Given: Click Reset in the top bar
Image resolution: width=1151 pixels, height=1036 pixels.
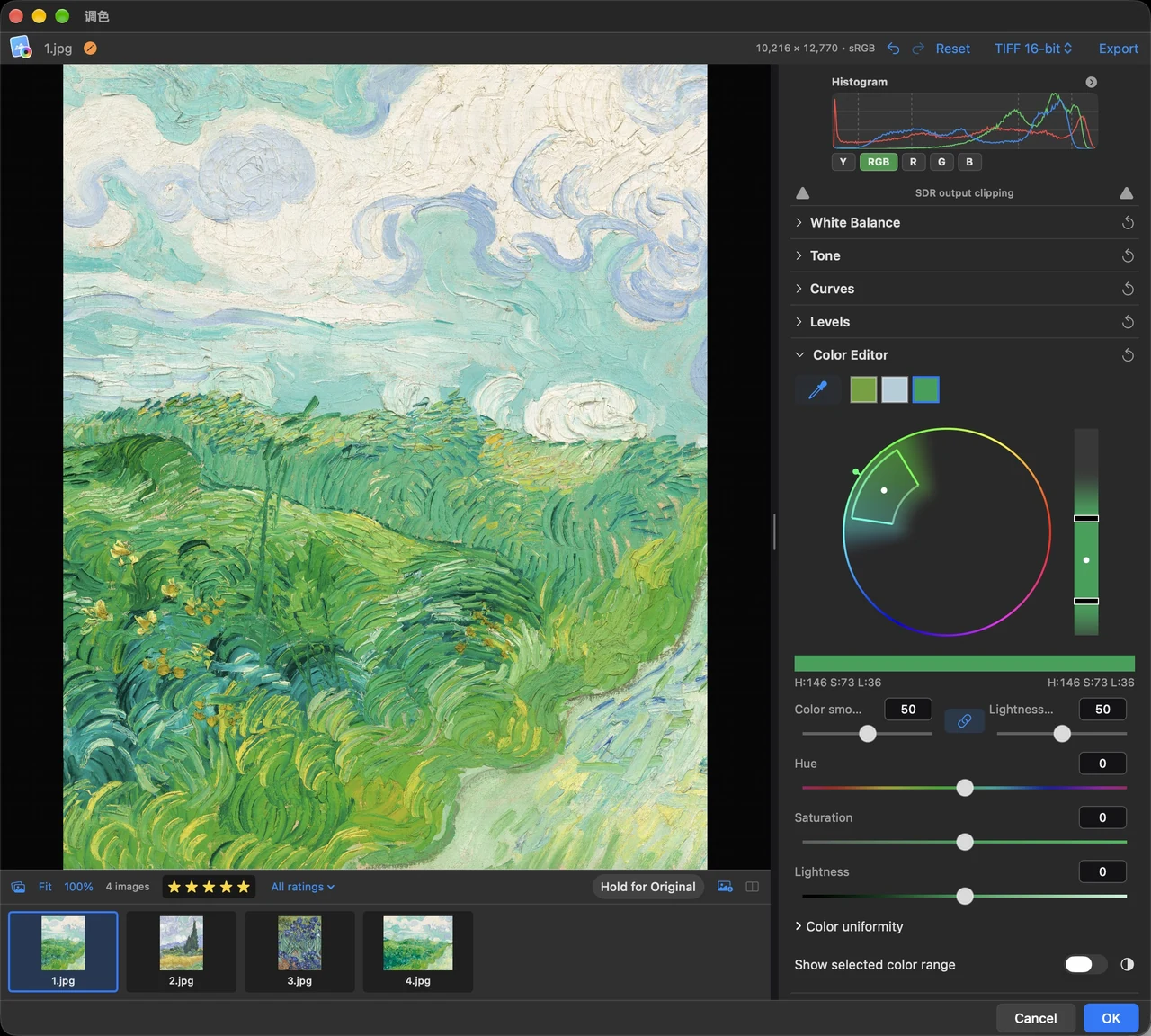Looking at the screenshot, I should pyautogui.click(x=952, y=49).
